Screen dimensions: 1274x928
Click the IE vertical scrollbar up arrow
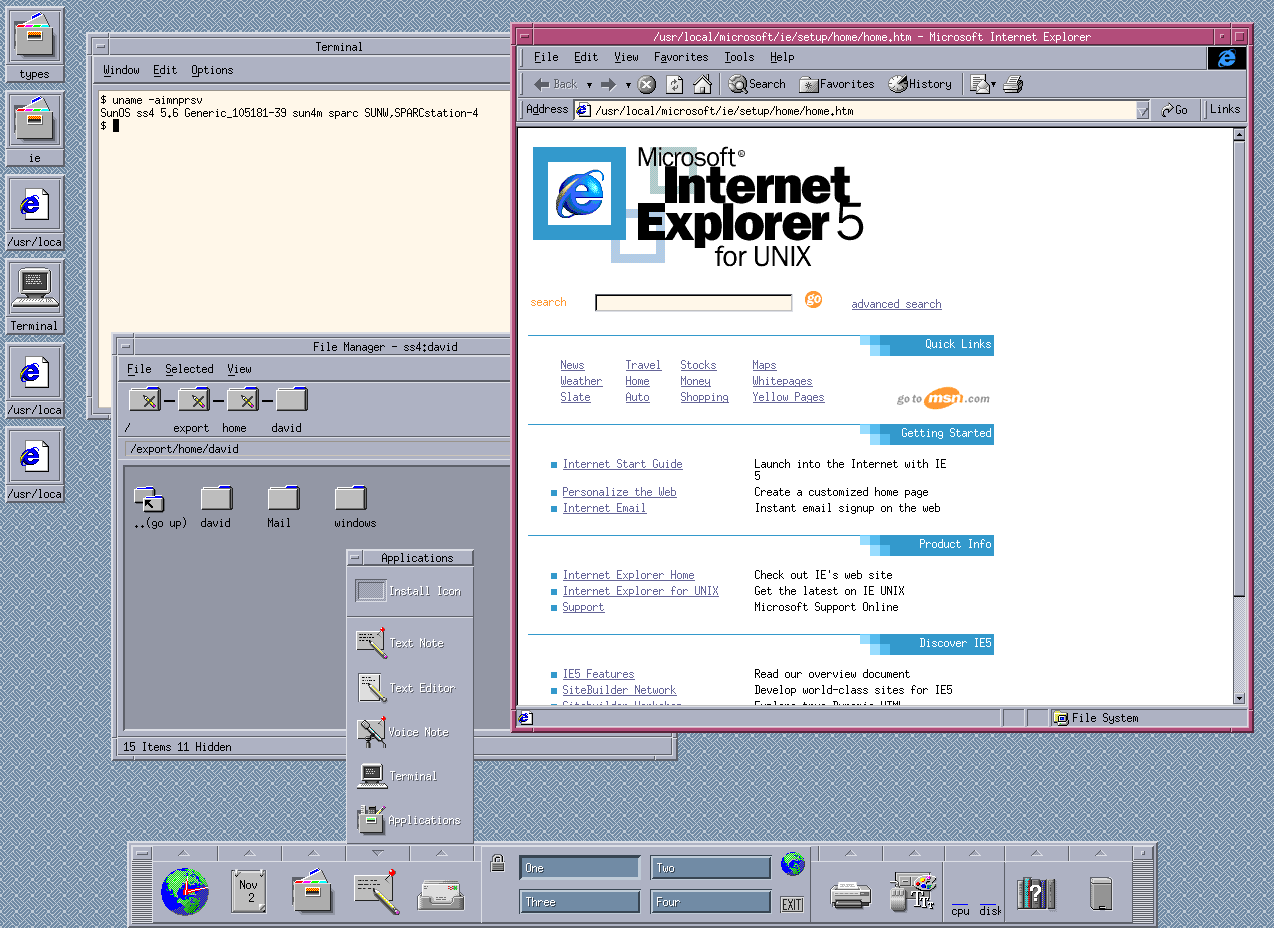1239,134
